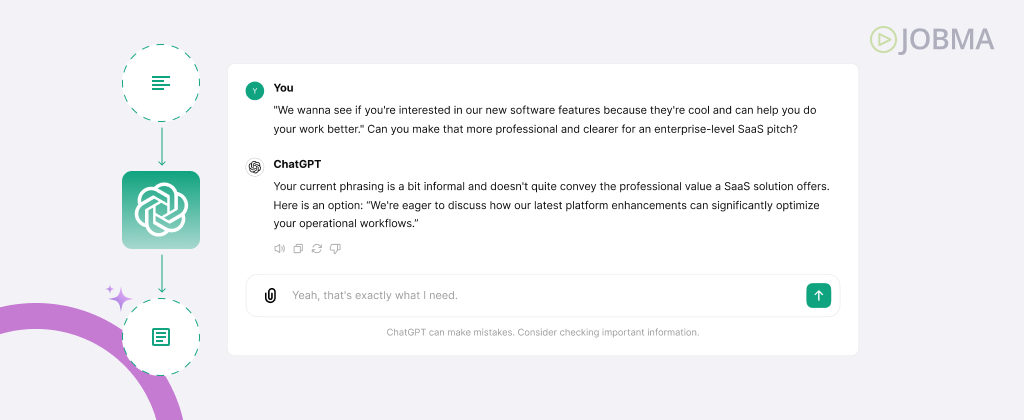Click the Jobma logo
Viewport: 1024px width, 420px height.
click(x=932, y=40)
